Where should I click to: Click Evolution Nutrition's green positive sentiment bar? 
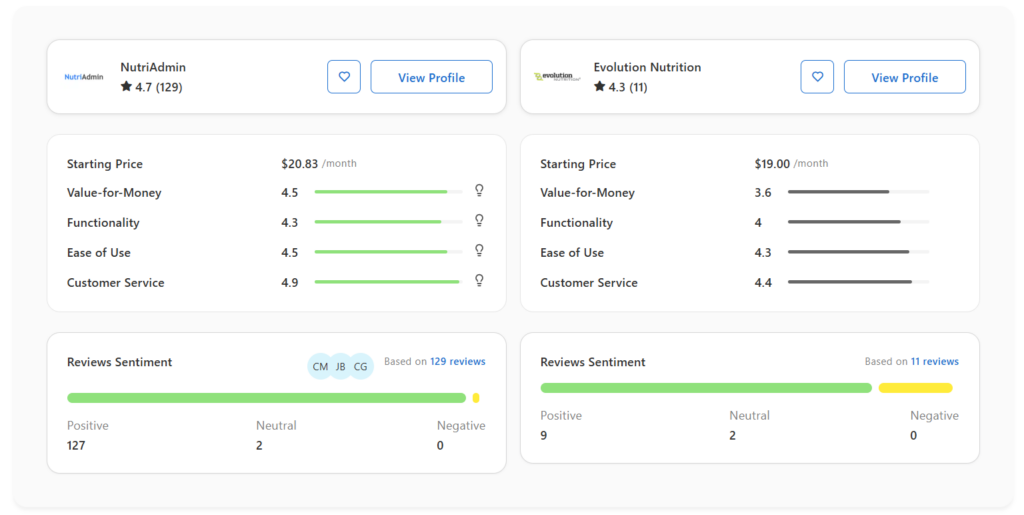click(706, 388)
